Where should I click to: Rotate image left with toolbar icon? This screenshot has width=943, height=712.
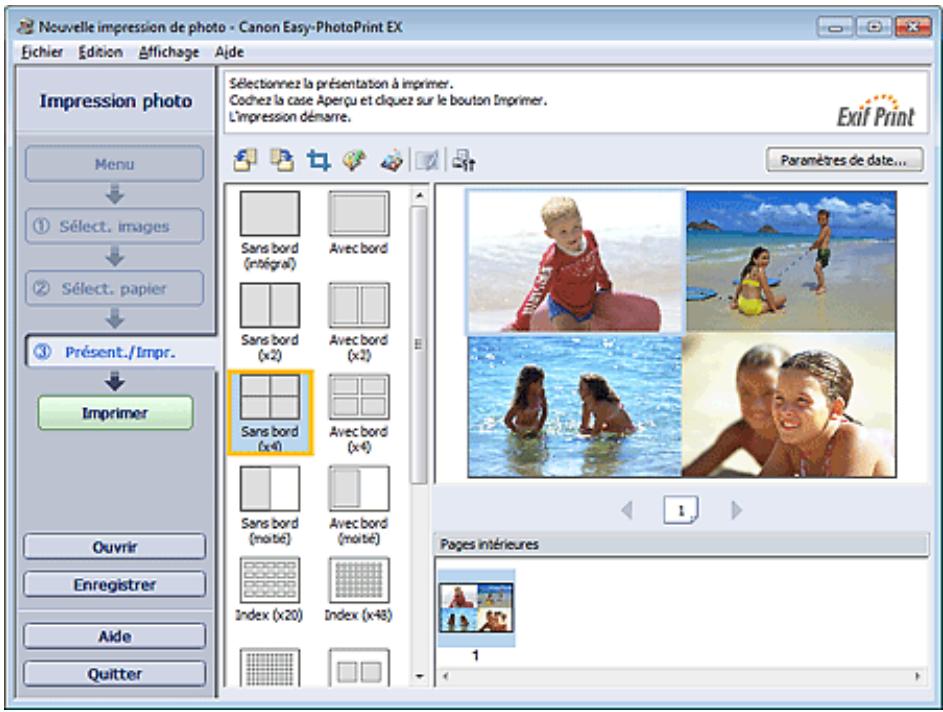pyautogui.click(x=245, y=161)
